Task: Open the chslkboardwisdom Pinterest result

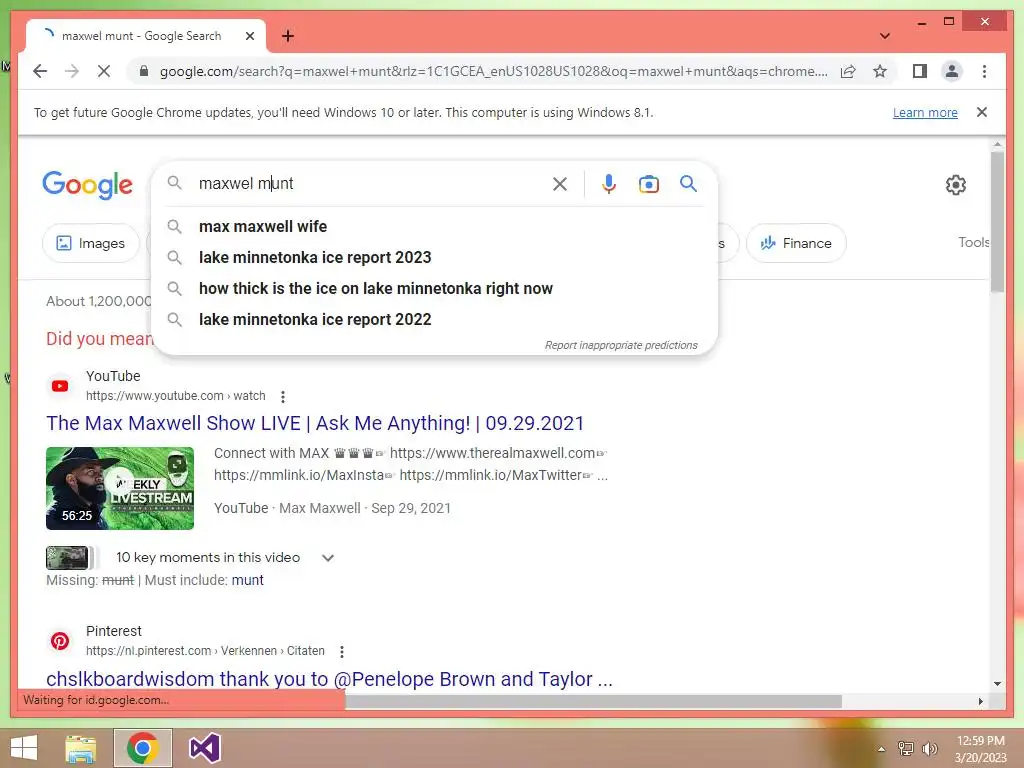Action: (329, 679)
